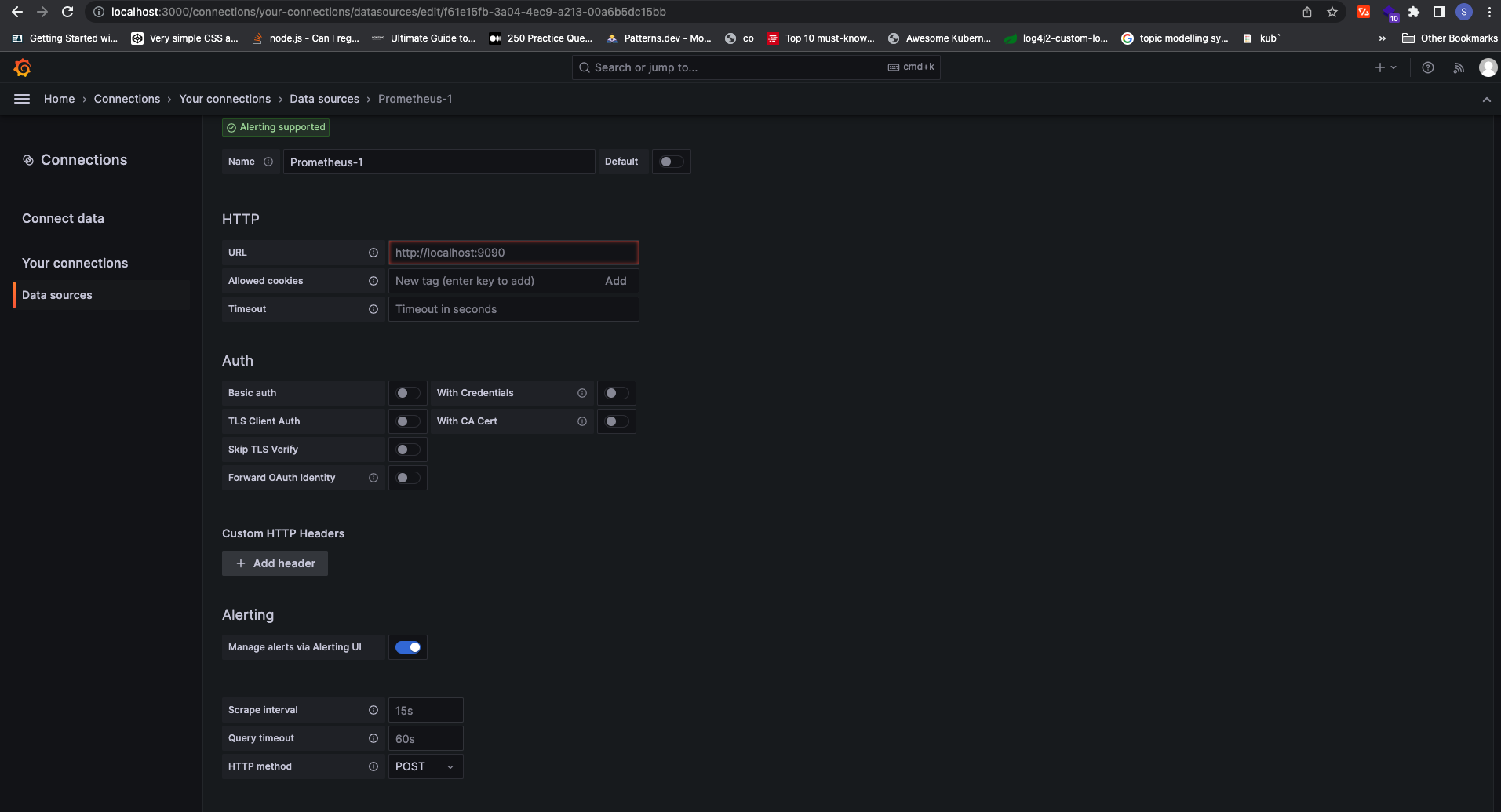Click the browser back arrow

[x=16, y=12]
